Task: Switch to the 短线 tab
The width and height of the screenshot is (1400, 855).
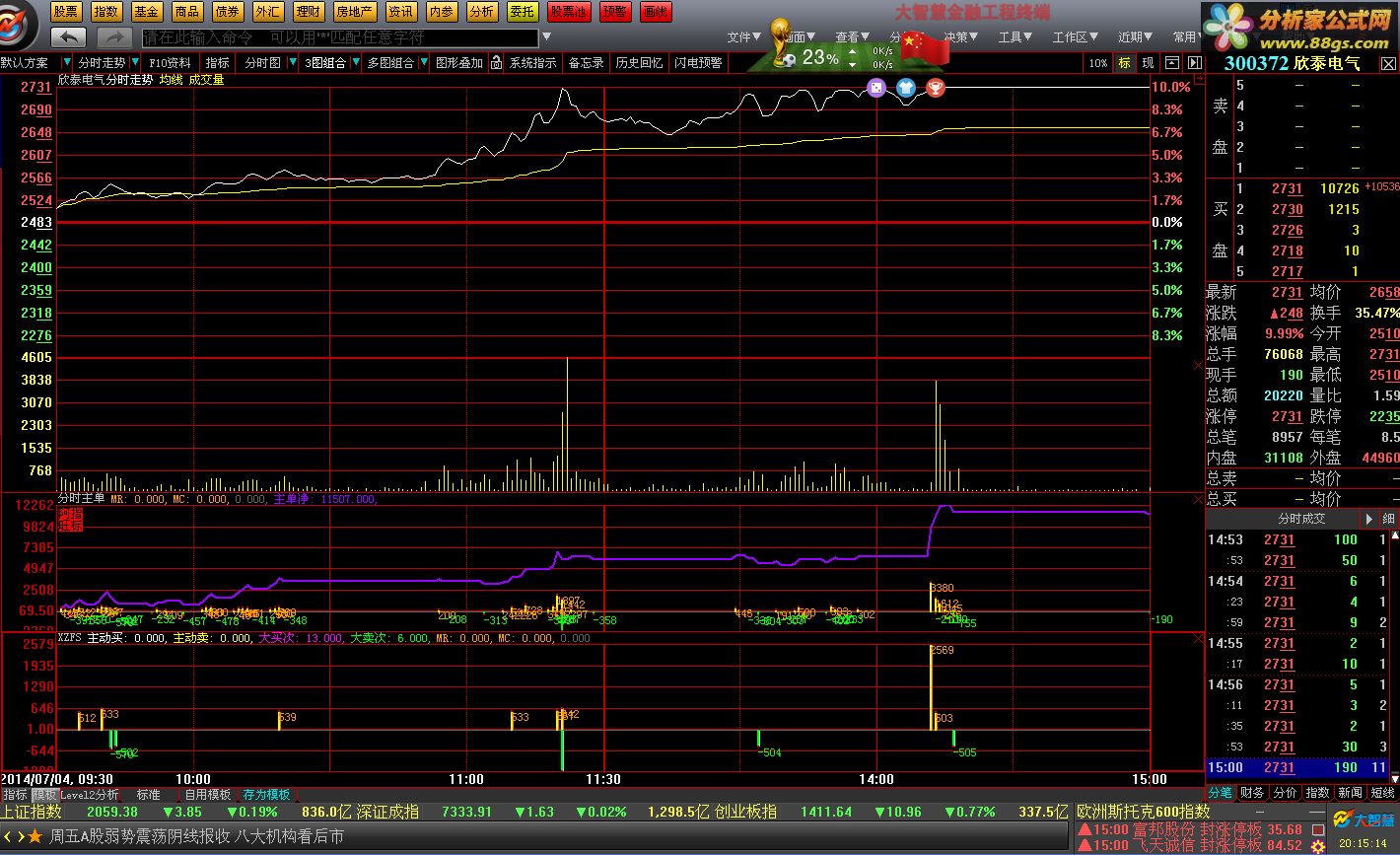Action: click(x=1382, y=792)
